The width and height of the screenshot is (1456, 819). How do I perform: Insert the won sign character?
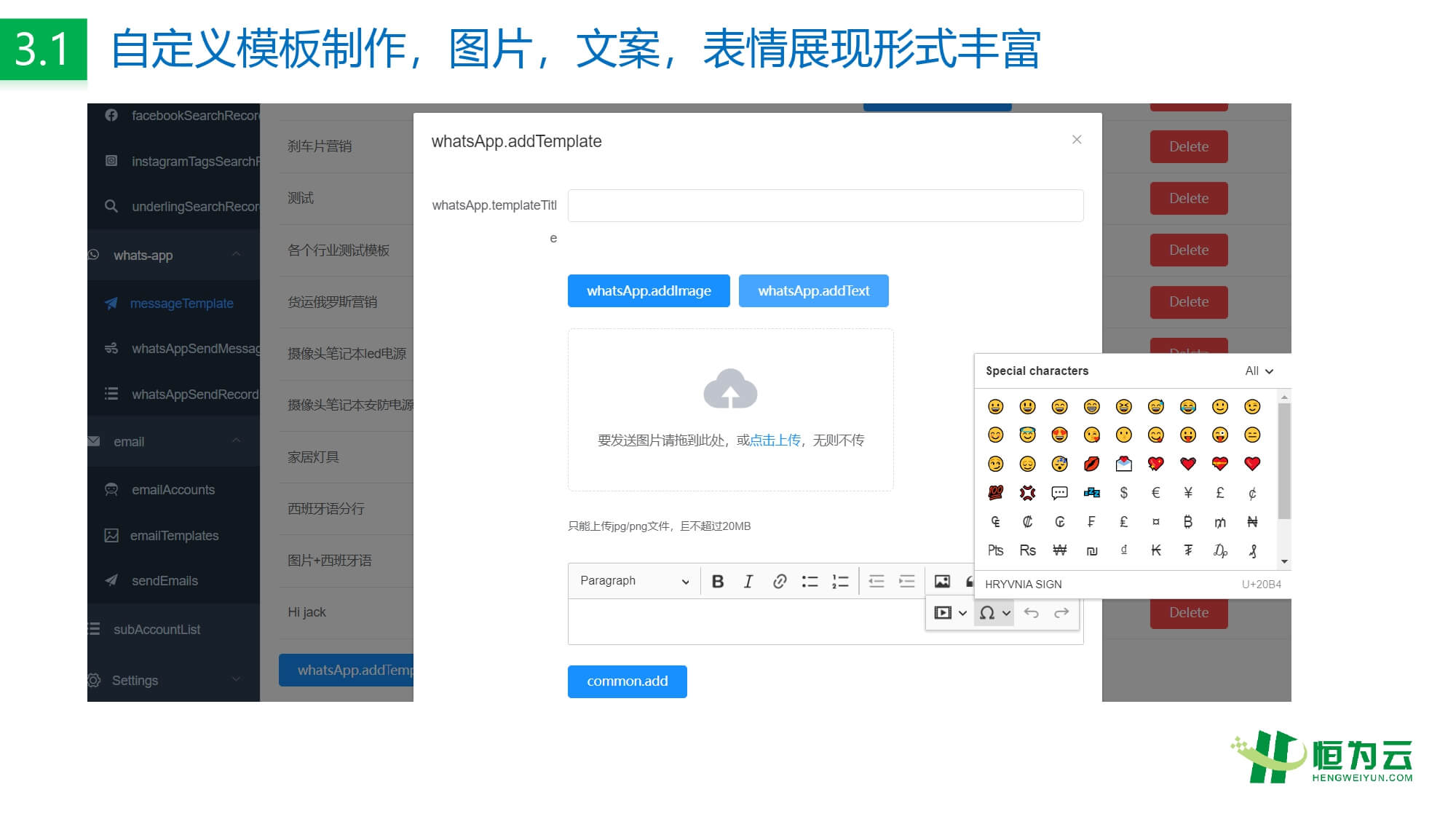[x=1059, y=550]
